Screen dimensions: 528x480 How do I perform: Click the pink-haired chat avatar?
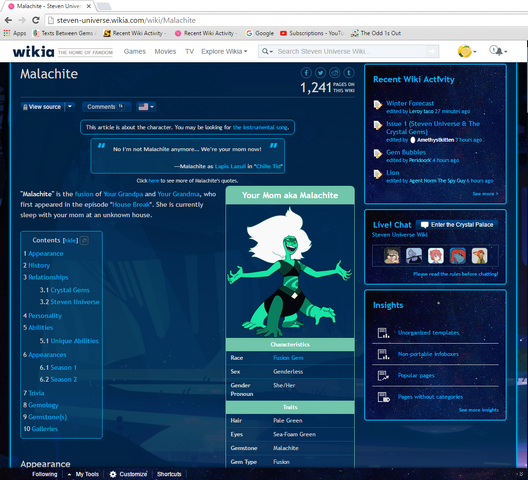tap(436, 256)
